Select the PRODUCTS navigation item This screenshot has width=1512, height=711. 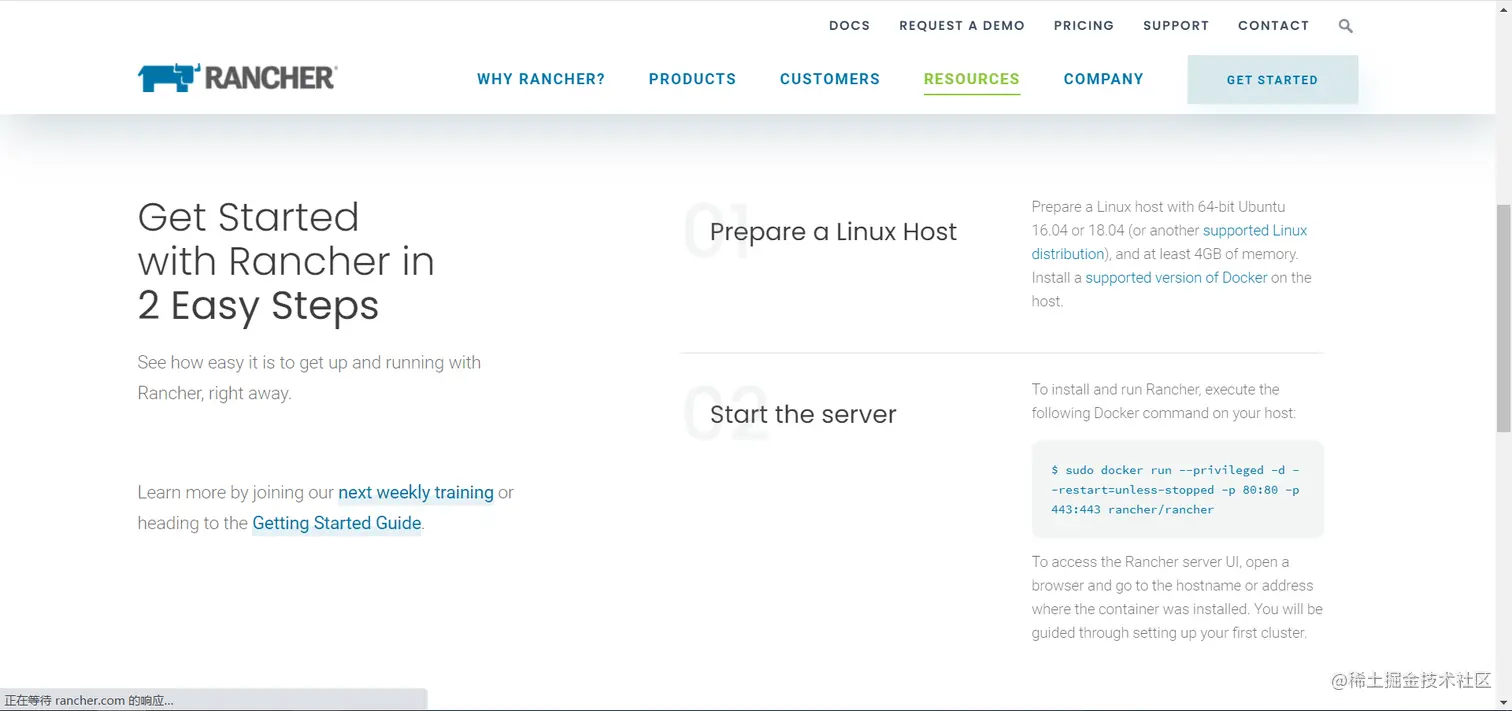pyautogui.click(x=692, y=79)
